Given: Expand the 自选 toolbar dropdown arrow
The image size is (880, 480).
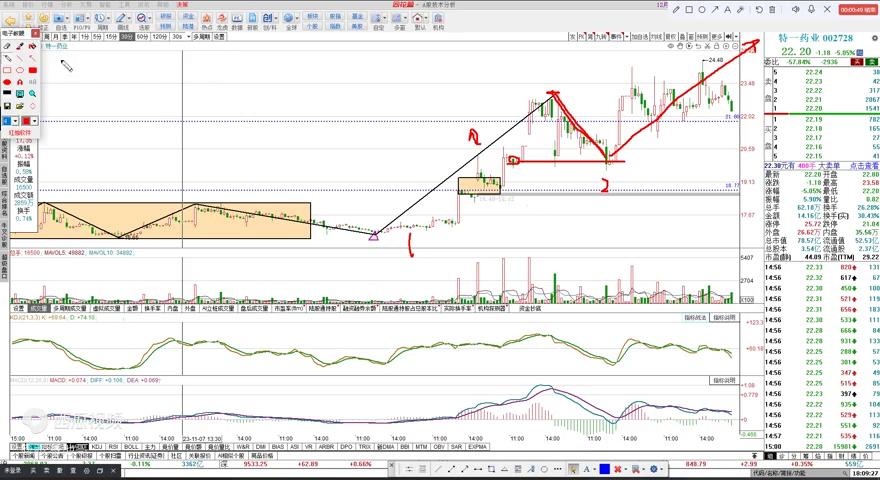Looking at the screenshot, I should pyautogui.click(x=68, y=19).
